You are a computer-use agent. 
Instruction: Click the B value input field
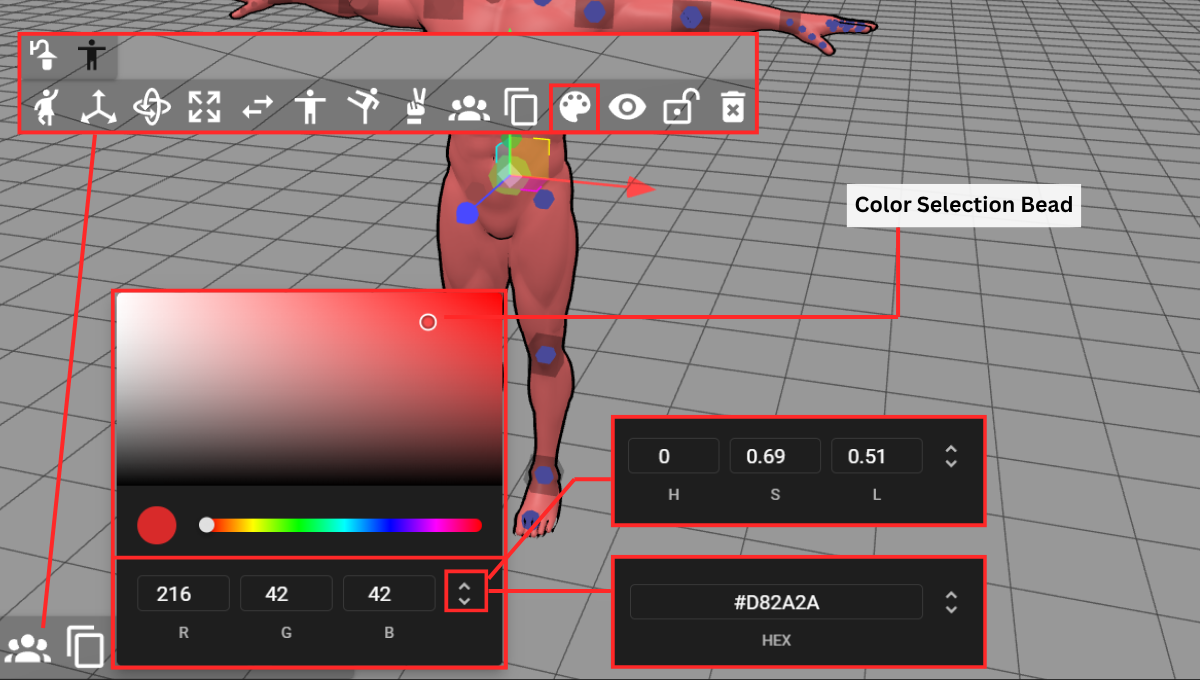point(389,594)
